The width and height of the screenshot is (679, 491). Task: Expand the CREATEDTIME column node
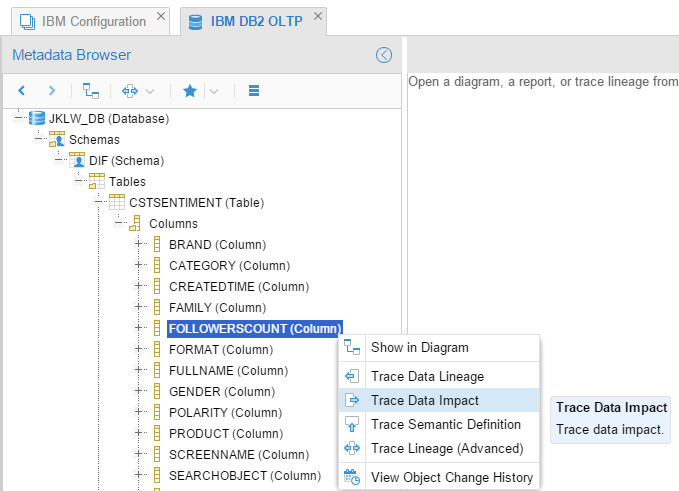(x=139, y=285)
